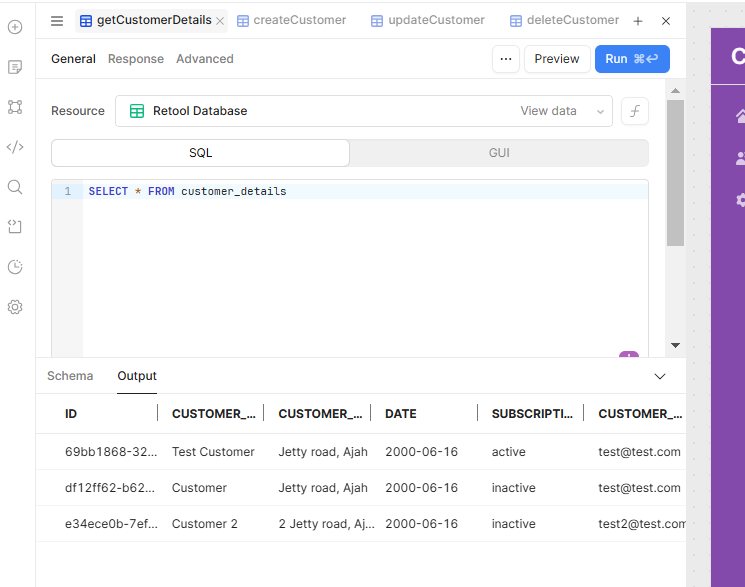Screen dimensions: 745x587
Task: Click the add component plus icon in sidebar
Action: pos(15,27)
